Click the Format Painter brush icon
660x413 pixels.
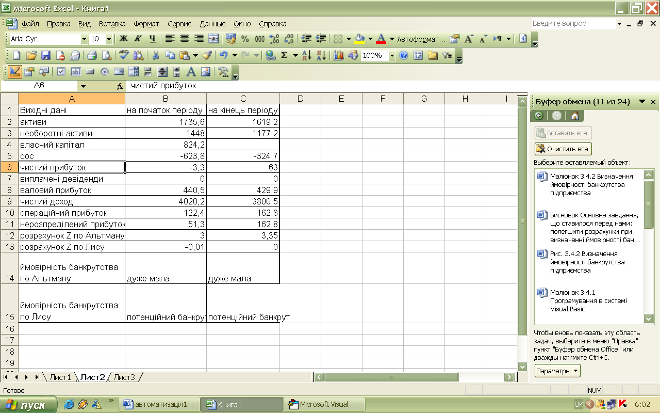pos(205,55)
